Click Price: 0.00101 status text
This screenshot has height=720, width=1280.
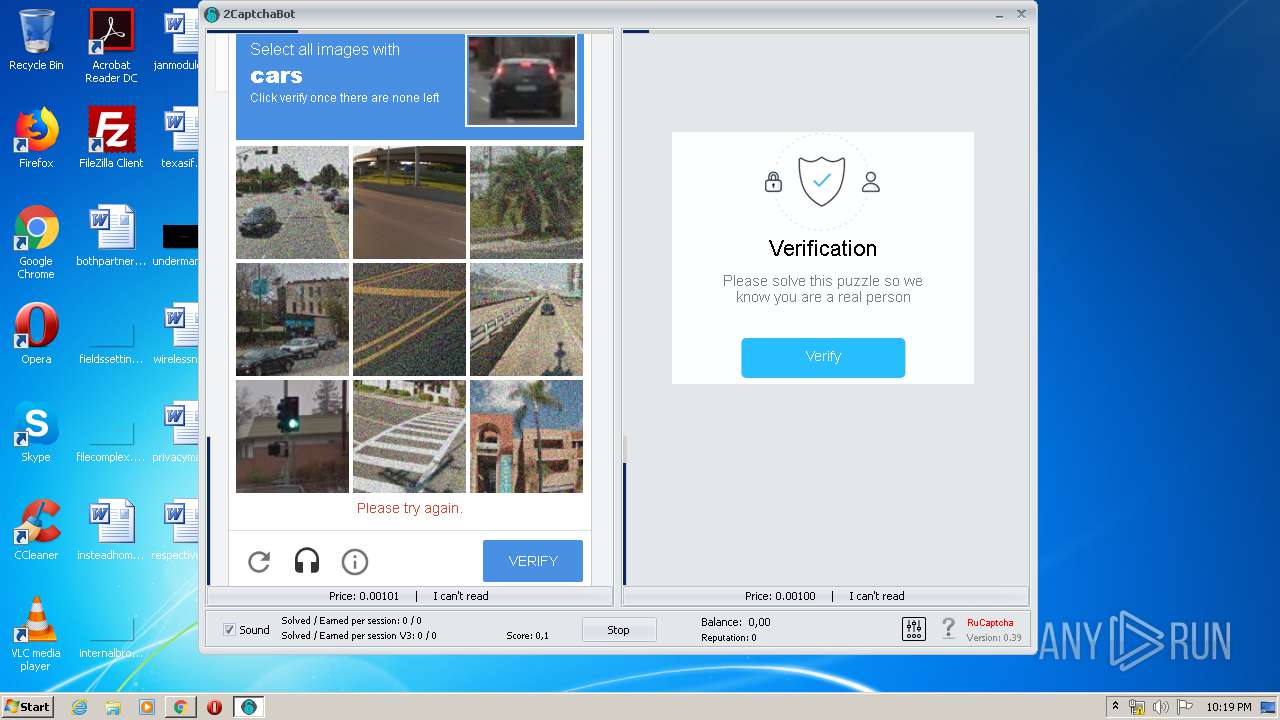364,596
